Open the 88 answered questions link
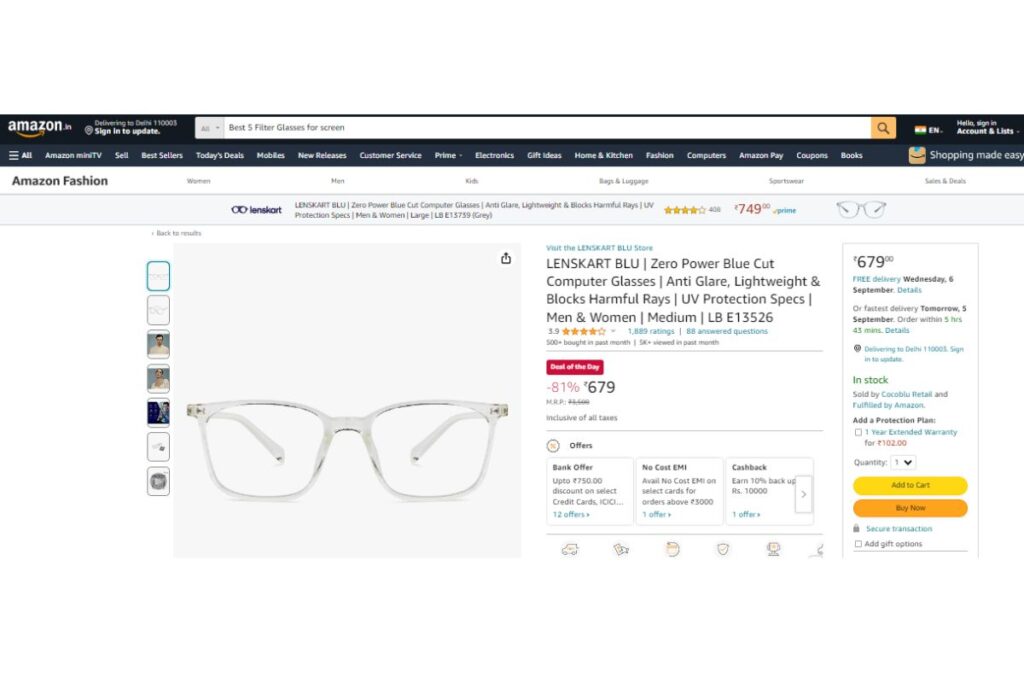This screenshot has height=683, width=1024. tap(727, 332)
